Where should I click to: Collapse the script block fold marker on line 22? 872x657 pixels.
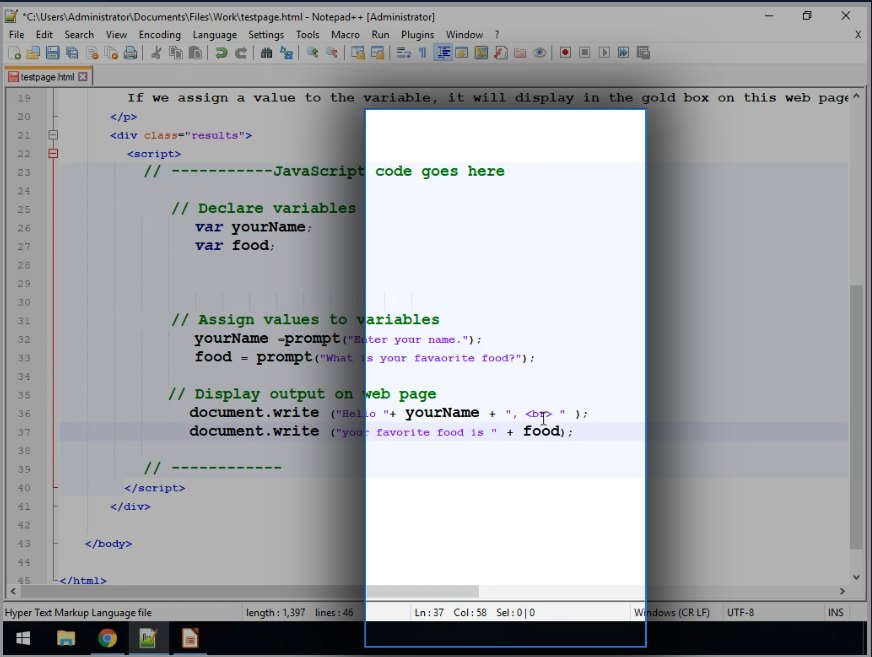54,154
